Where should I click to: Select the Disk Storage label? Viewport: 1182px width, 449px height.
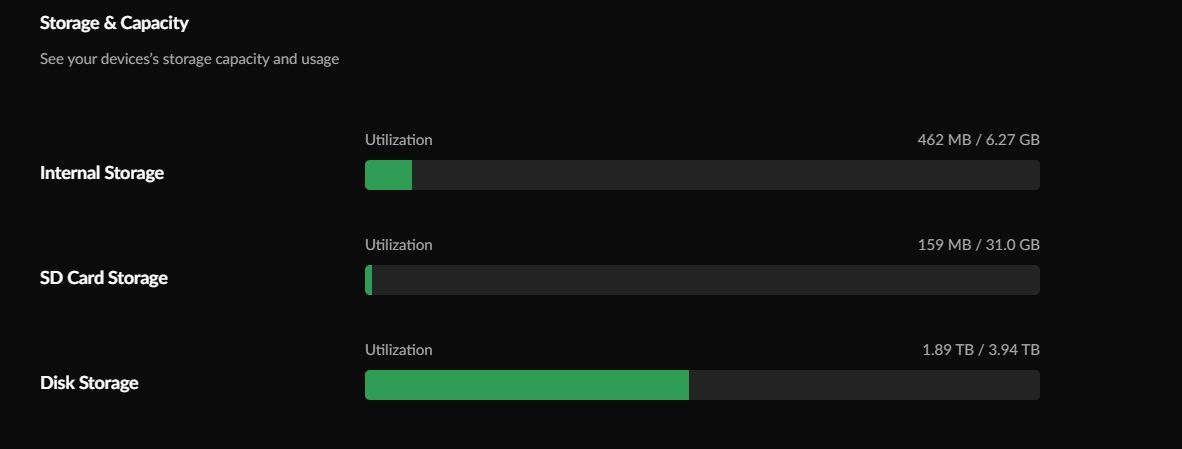pyautogui.click(x=89, y=383)
